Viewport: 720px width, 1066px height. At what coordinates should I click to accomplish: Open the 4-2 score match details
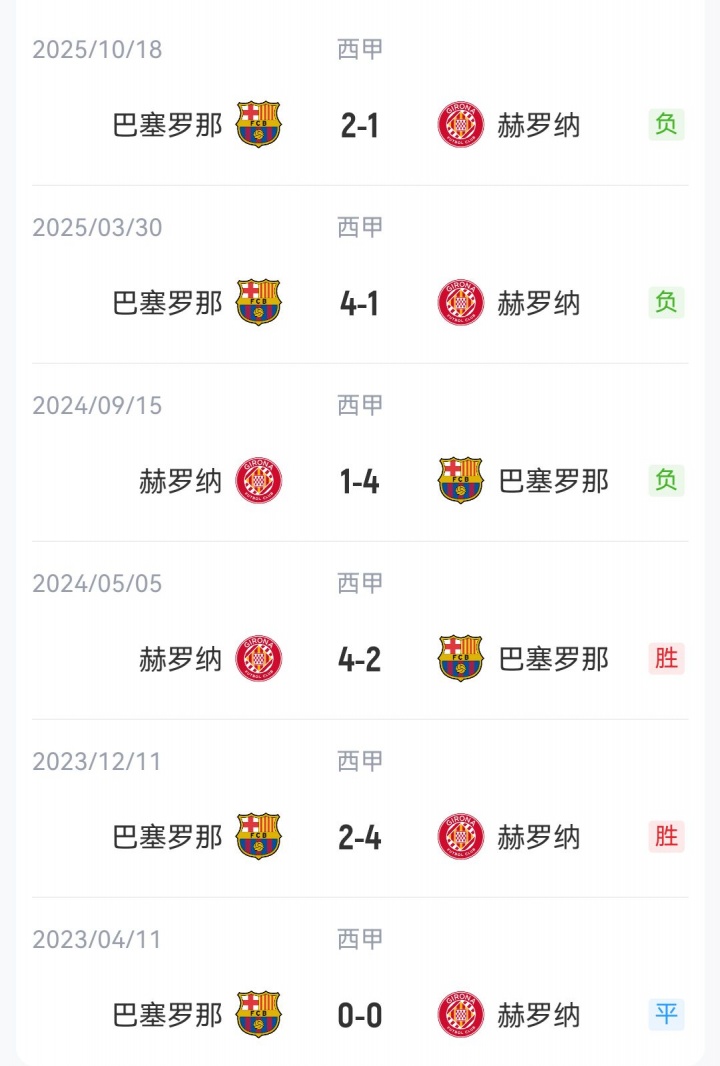[360, 660]
